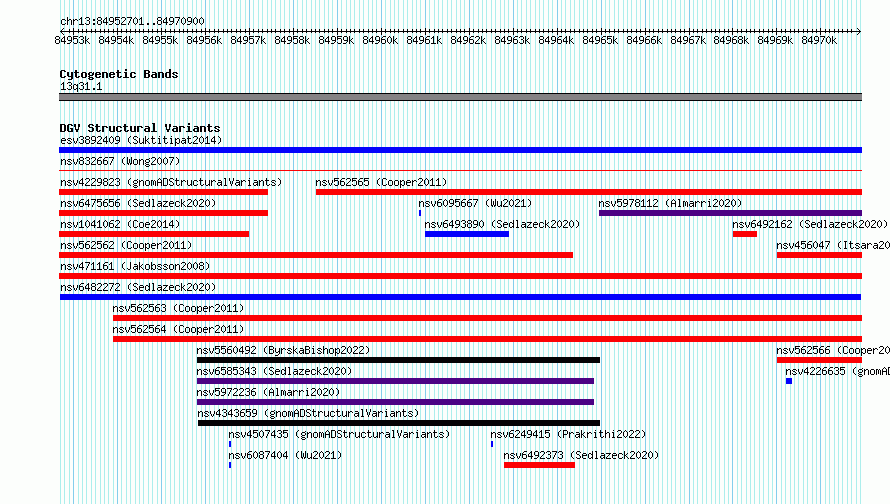The width and height of the screenshot is (890, 504).
Task: Click small blue square under nsv4226635
Action: [x=789, y=381]
